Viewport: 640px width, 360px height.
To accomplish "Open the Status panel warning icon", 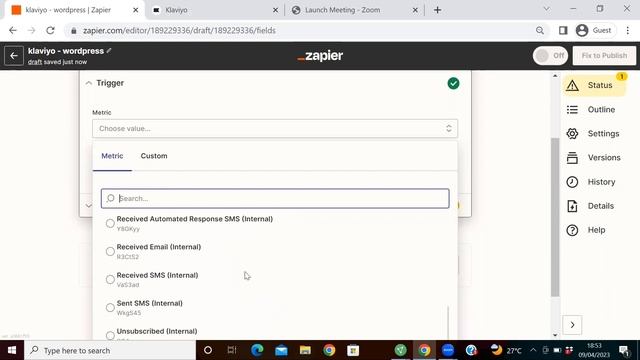I will click(x=572, y=85).
